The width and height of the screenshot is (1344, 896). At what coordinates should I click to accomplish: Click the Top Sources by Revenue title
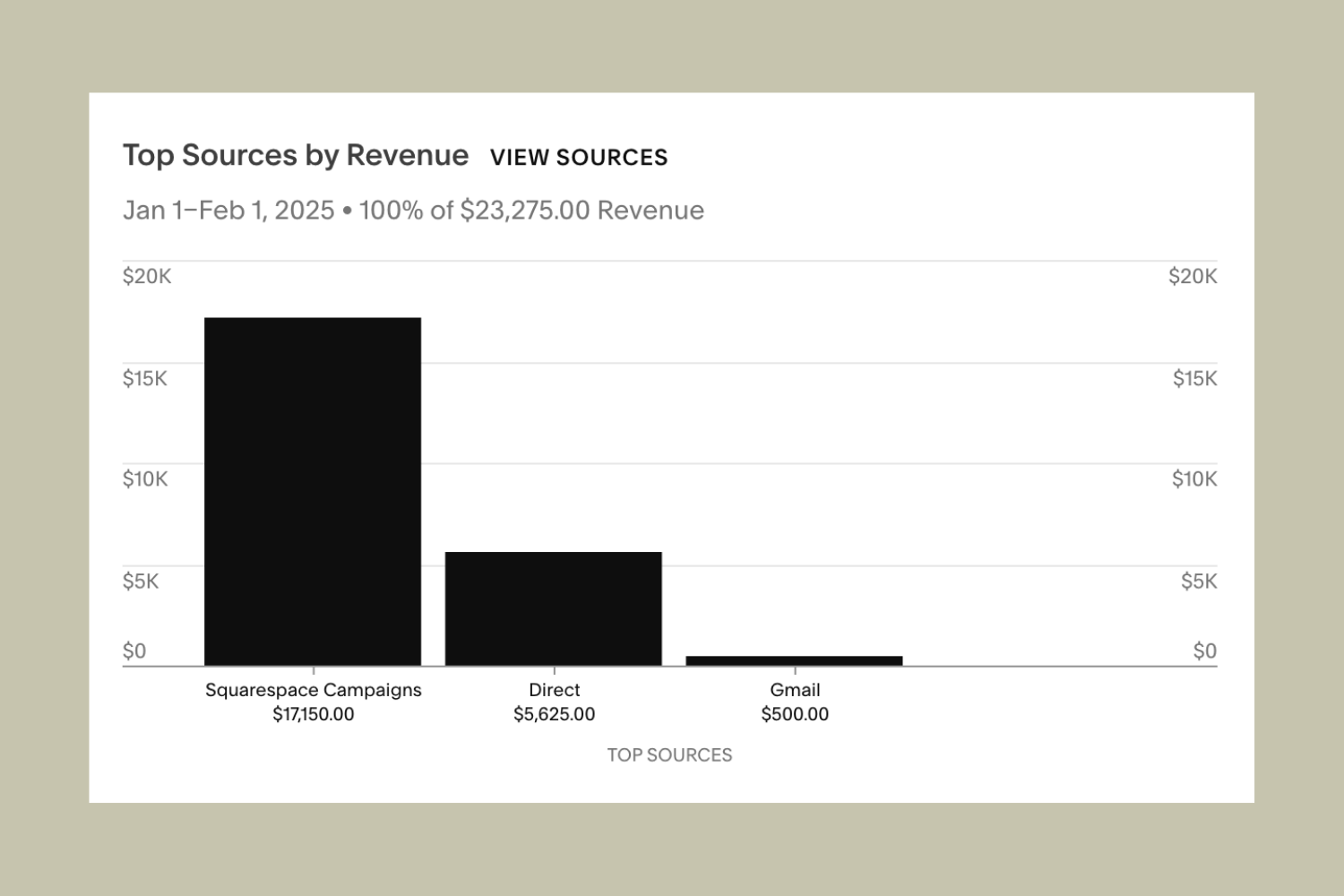coord(296,155)
